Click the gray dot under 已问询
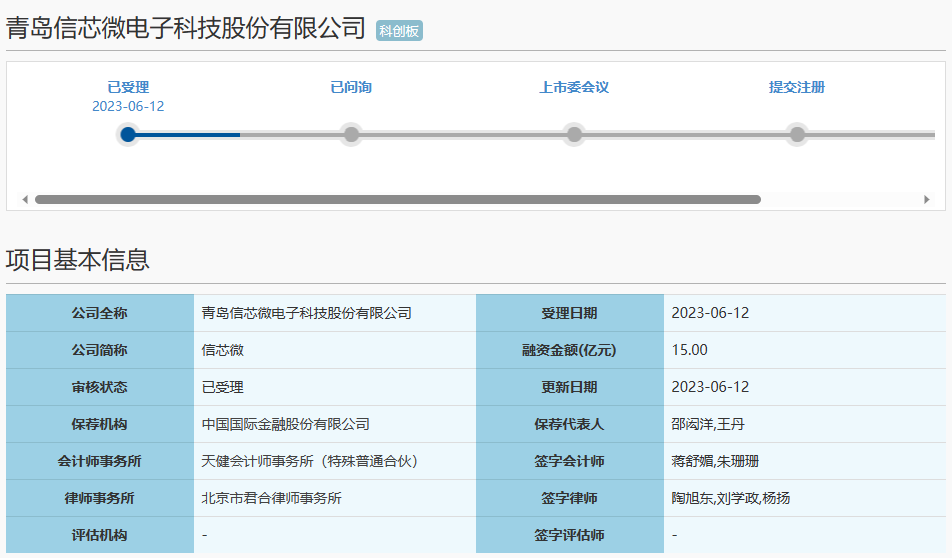 pyautogui.click(x=351, y=134)
